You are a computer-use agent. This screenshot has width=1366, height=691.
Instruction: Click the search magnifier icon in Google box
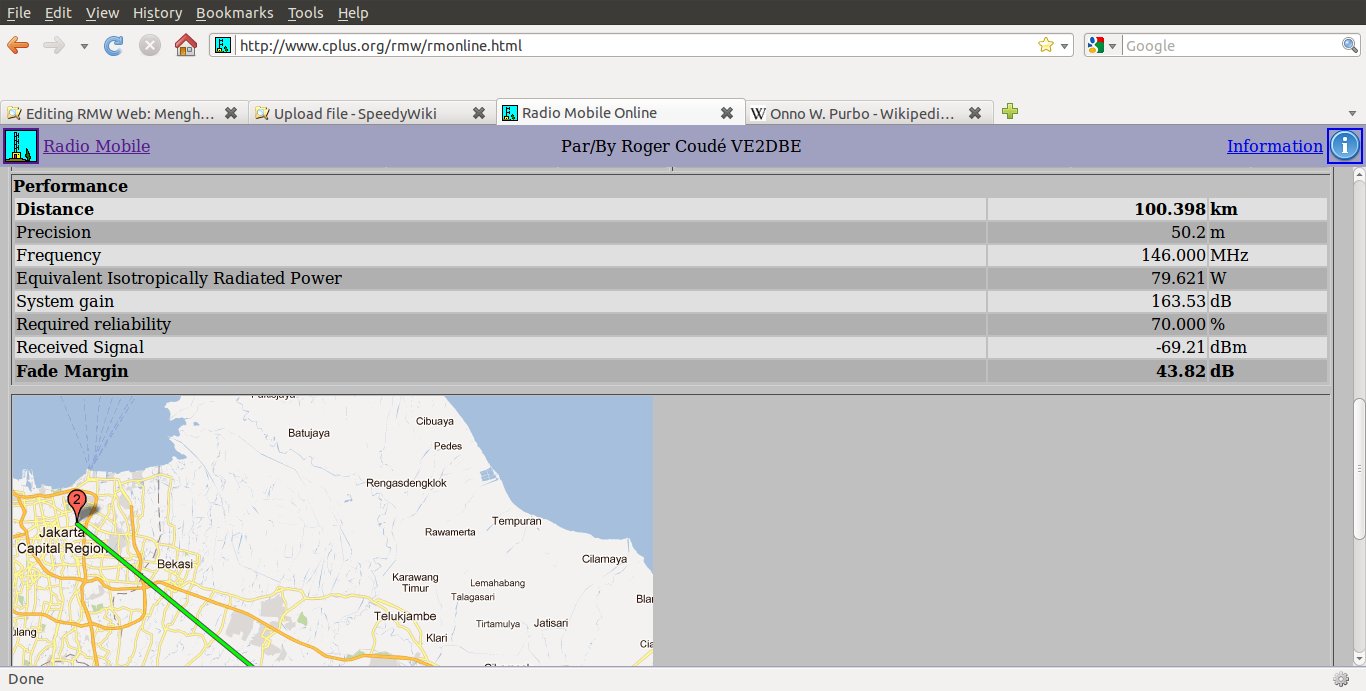[1349, 45]
